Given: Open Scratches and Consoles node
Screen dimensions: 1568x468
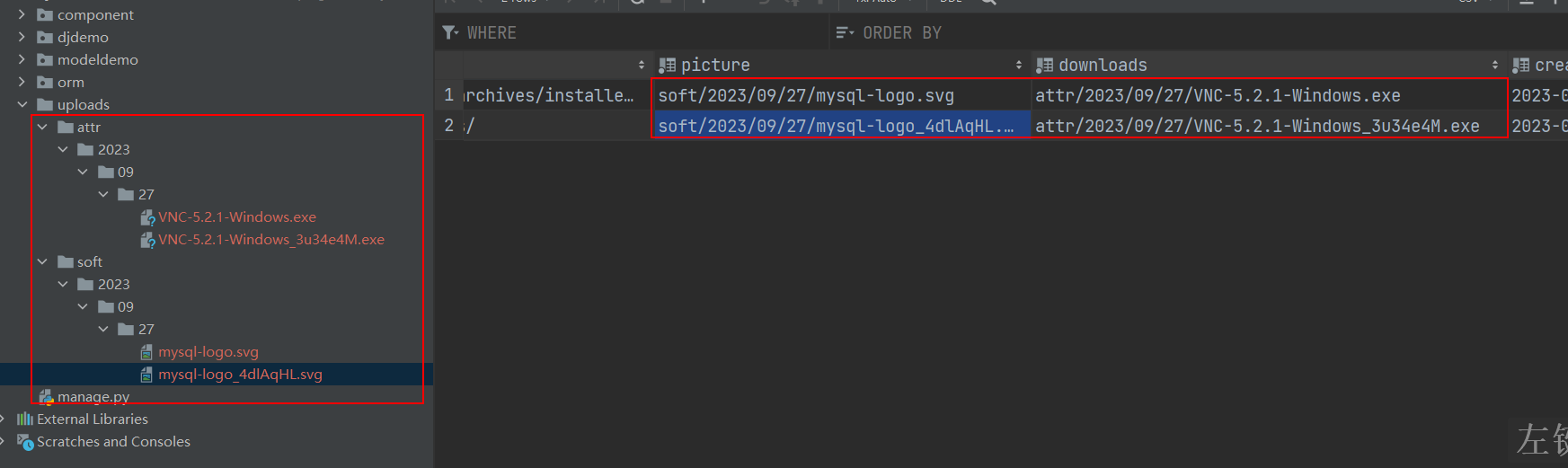Looking at the screenshot, I should (x=113, y=442).
